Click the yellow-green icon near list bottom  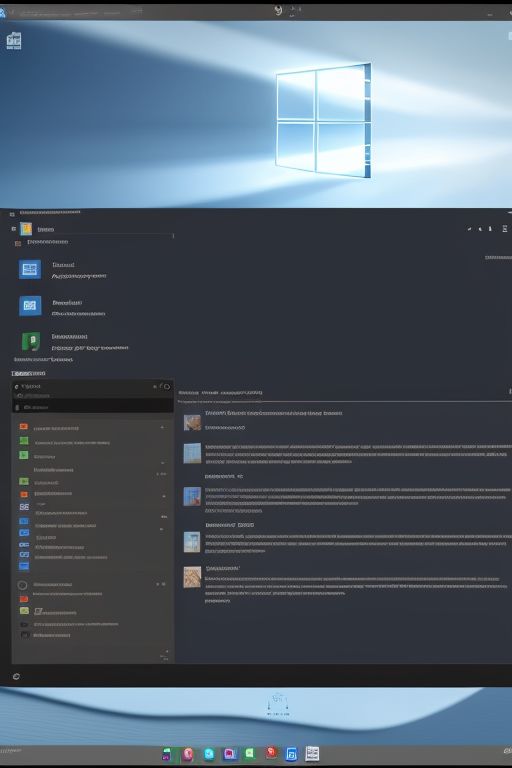point(24,611)
